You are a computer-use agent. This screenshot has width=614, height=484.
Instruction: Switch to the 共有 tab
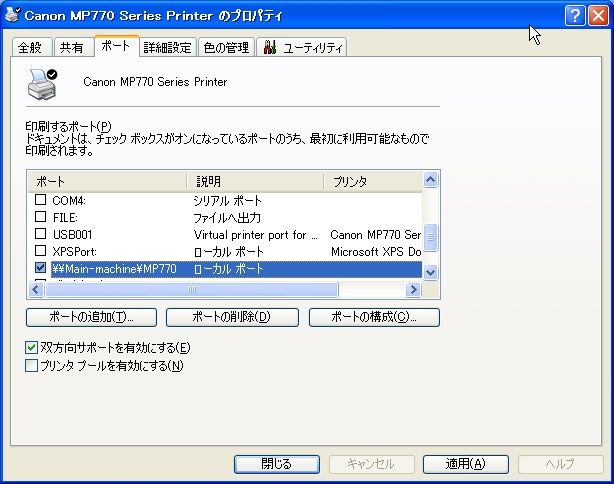tap(73, 47)
